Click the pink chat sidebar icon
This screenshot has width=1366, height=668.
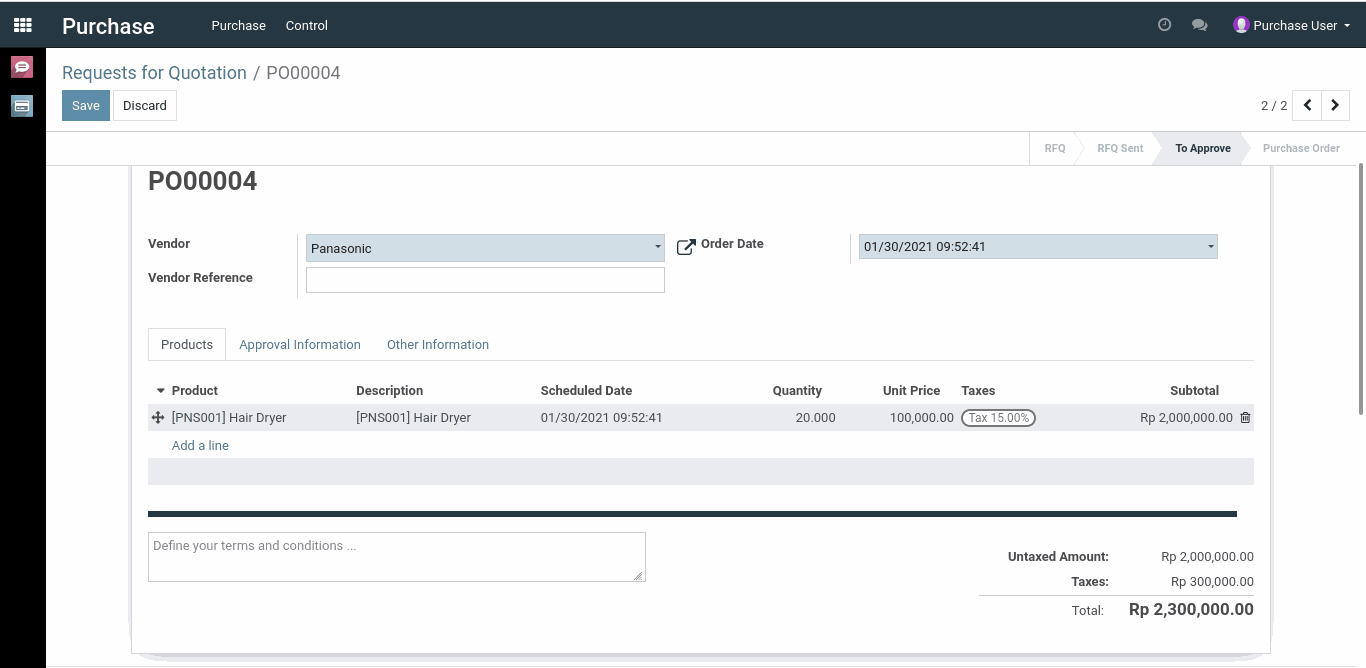(22, 67)
